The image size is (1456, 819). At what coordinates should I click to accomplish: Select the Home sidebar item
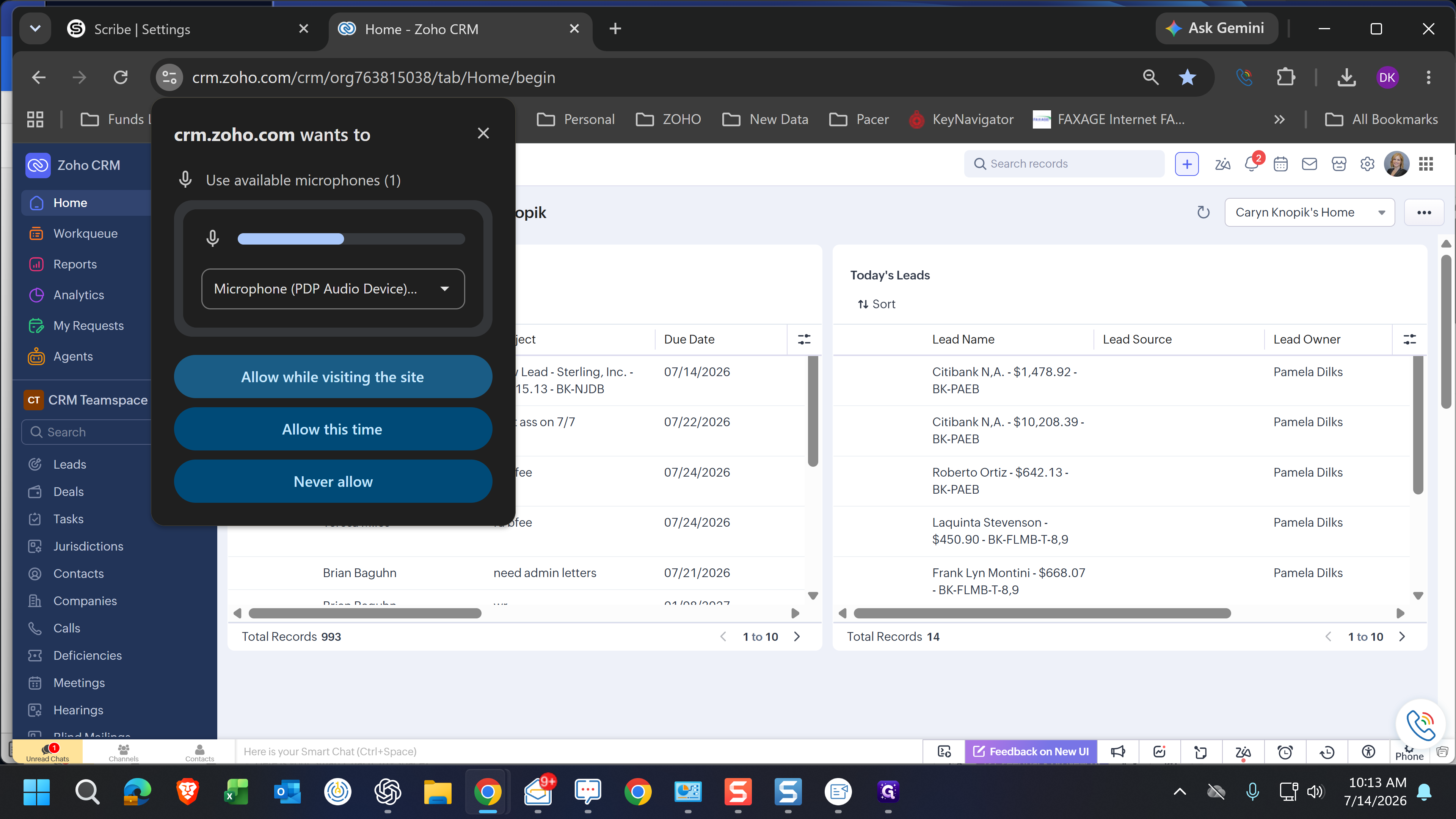click(86, 203)
